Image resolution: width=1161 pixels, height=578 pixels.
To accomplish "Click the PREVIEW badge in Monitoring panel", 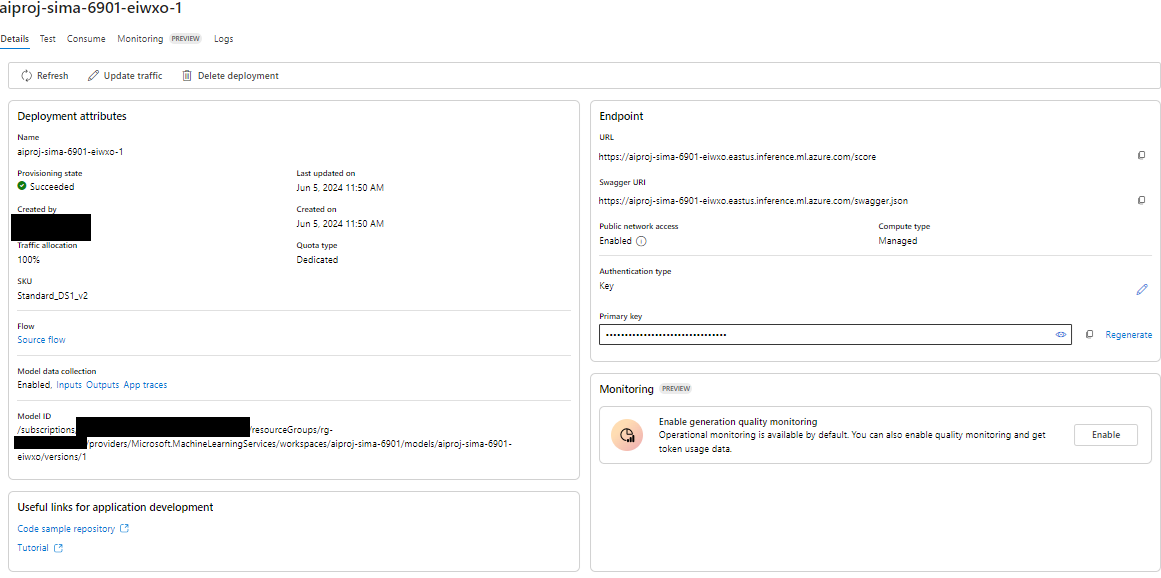I will pyautogui.click(x=675, y=389).
